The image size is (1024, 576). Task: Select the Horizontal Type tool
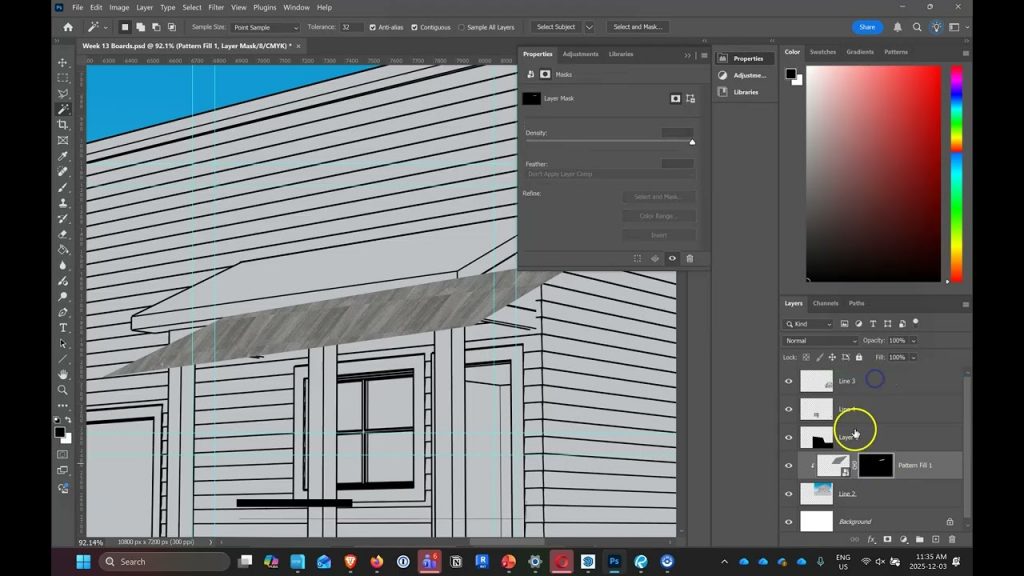pos(63,327)
